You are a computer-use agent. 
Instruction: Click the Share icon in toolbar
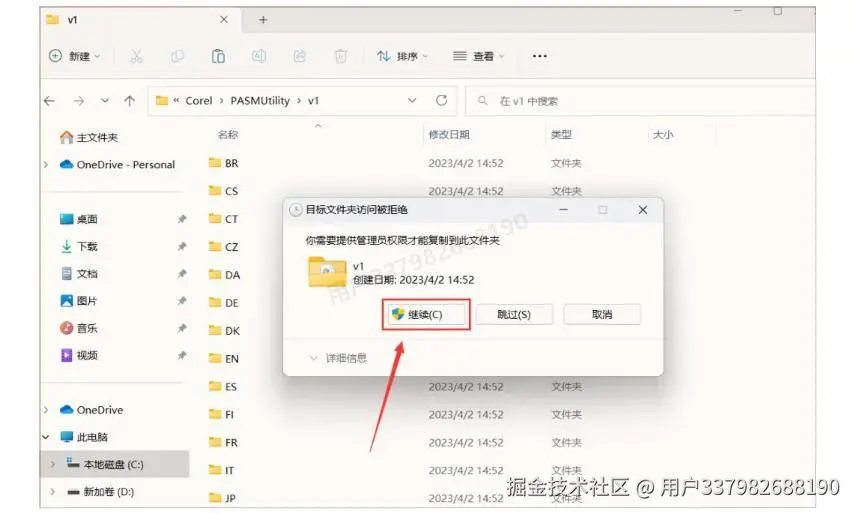(x=299, y=56)
